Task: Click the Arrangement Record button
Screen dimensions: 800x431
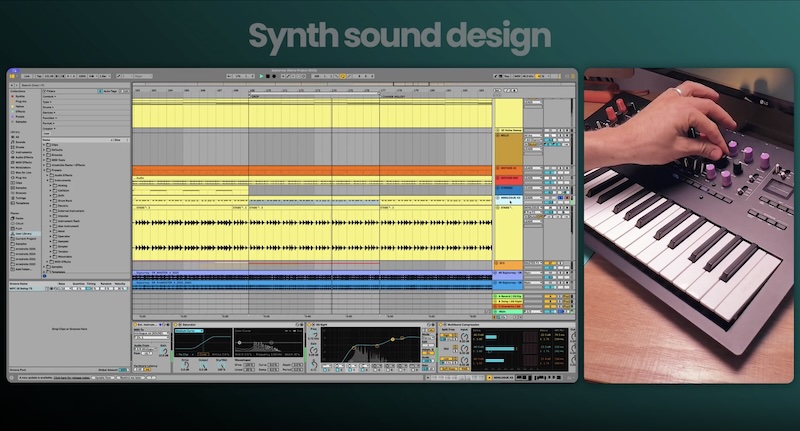Action: pos(275,75)
